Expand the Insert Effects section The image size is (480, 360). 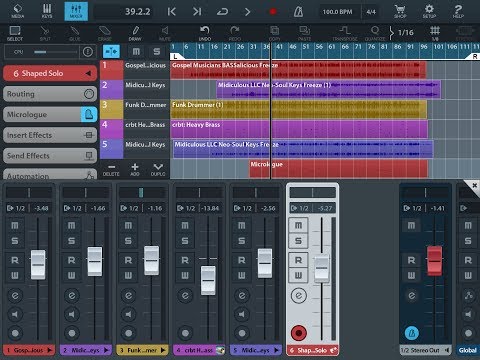click(50, 135)
